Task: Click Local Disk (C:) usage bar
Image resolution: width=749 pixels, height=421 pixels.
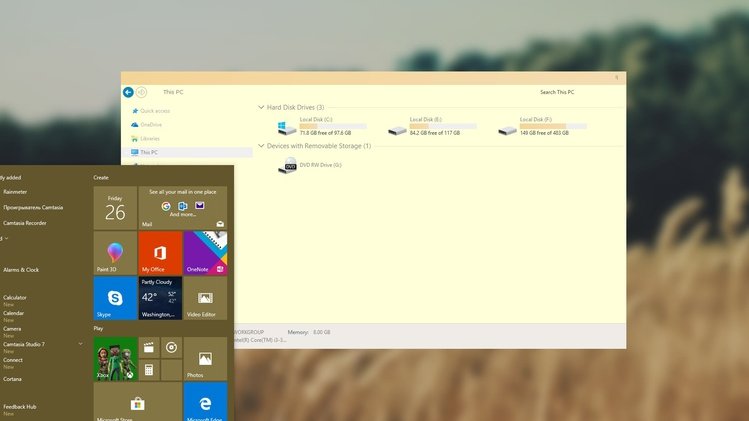Action: click(333, 126)
